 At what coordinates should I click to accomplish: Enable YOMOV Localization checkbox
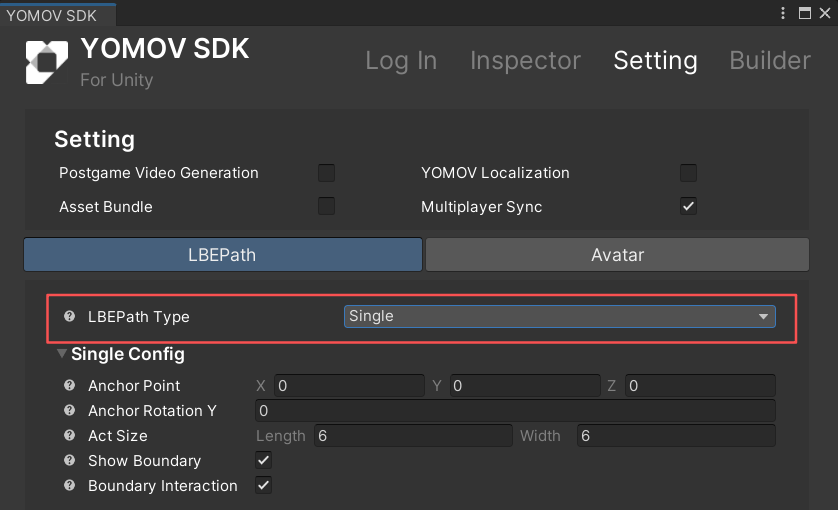(688, 173)
